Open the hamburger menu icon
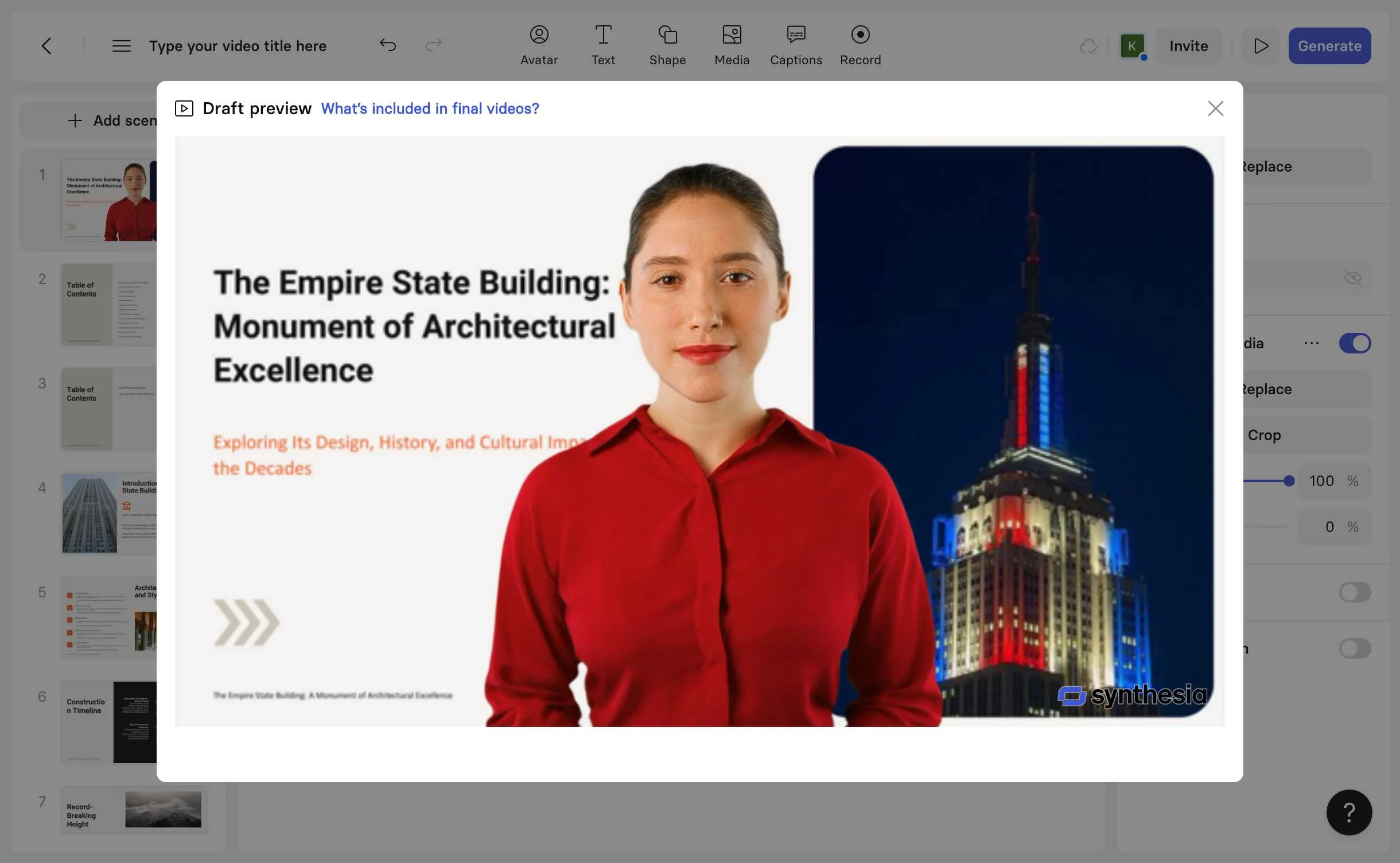The width and height of the screenshot is (1400, 863). 121,46
